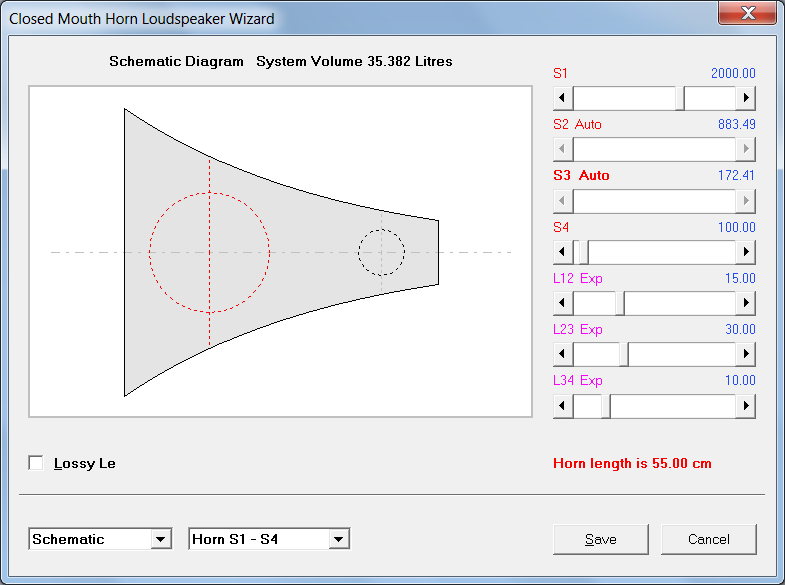The width and height of the screenshot is (785, 585).
Task: Click the L34 Exp slider left arrow
Action: (x=563, y=406)
